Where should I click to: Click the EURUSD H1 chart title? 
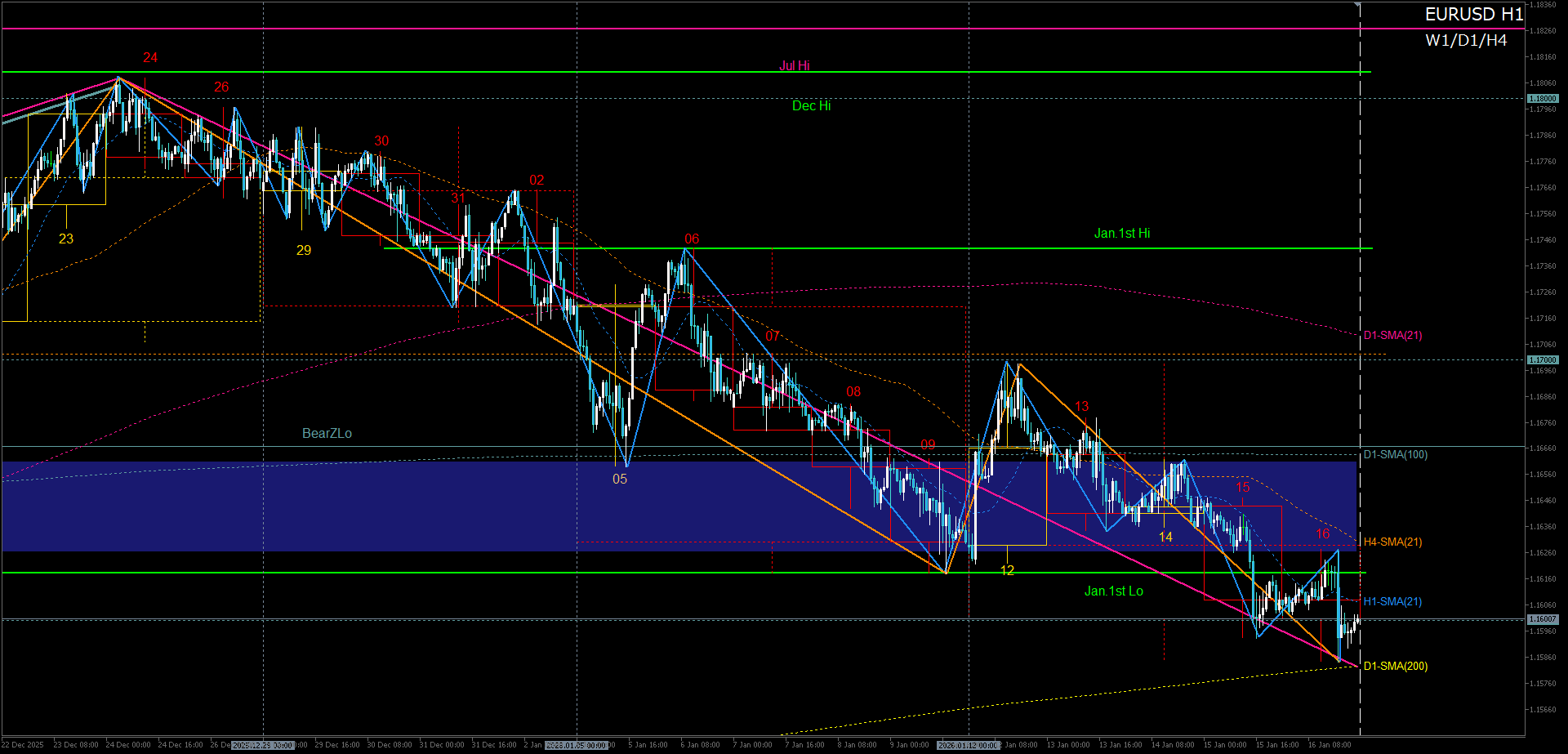click(1473, 15)
